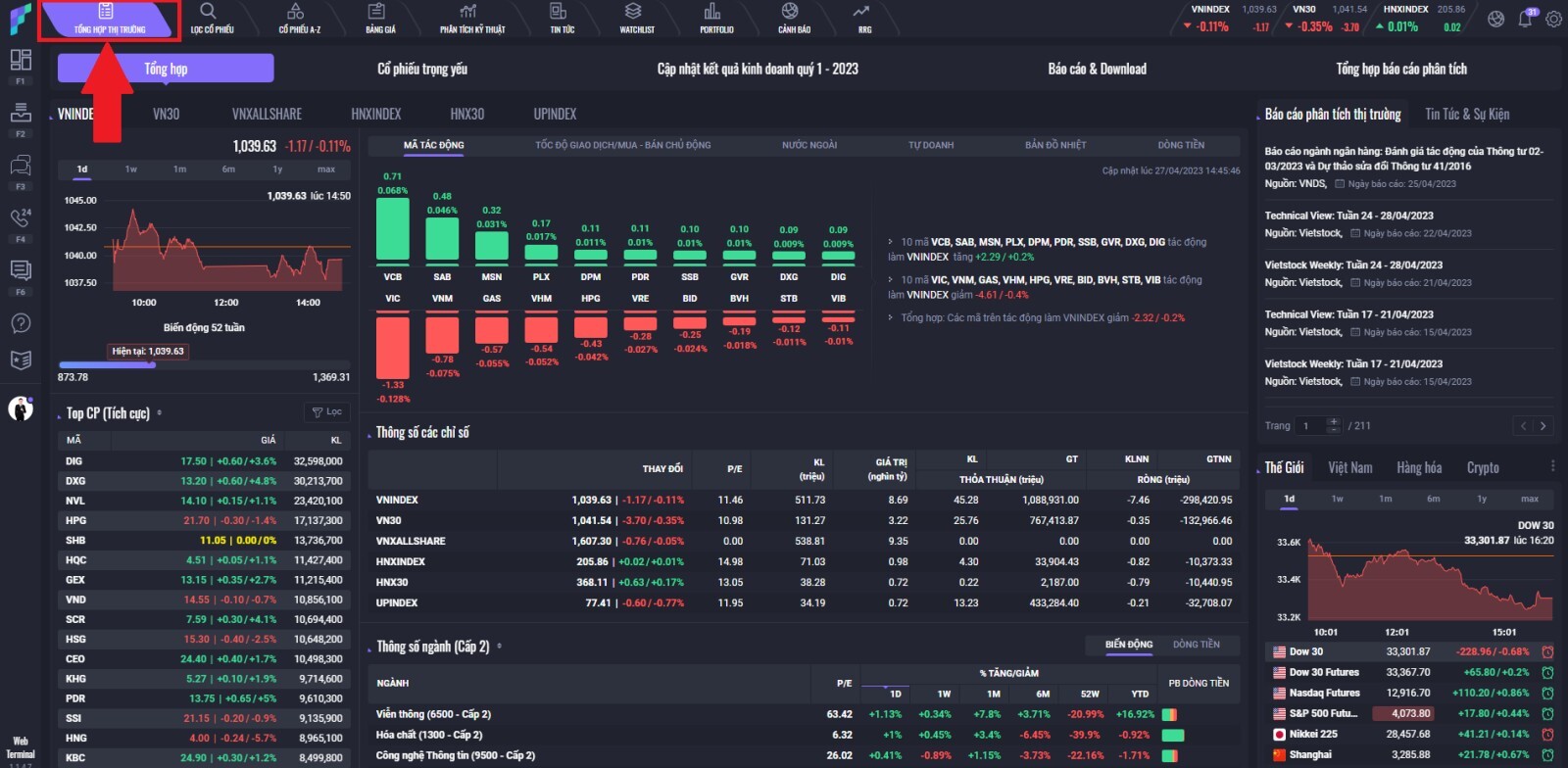This screenshot has width=1568, height=768.
Task: Toggle the alarm for Dow 30 row
Action: point(1547,652)
